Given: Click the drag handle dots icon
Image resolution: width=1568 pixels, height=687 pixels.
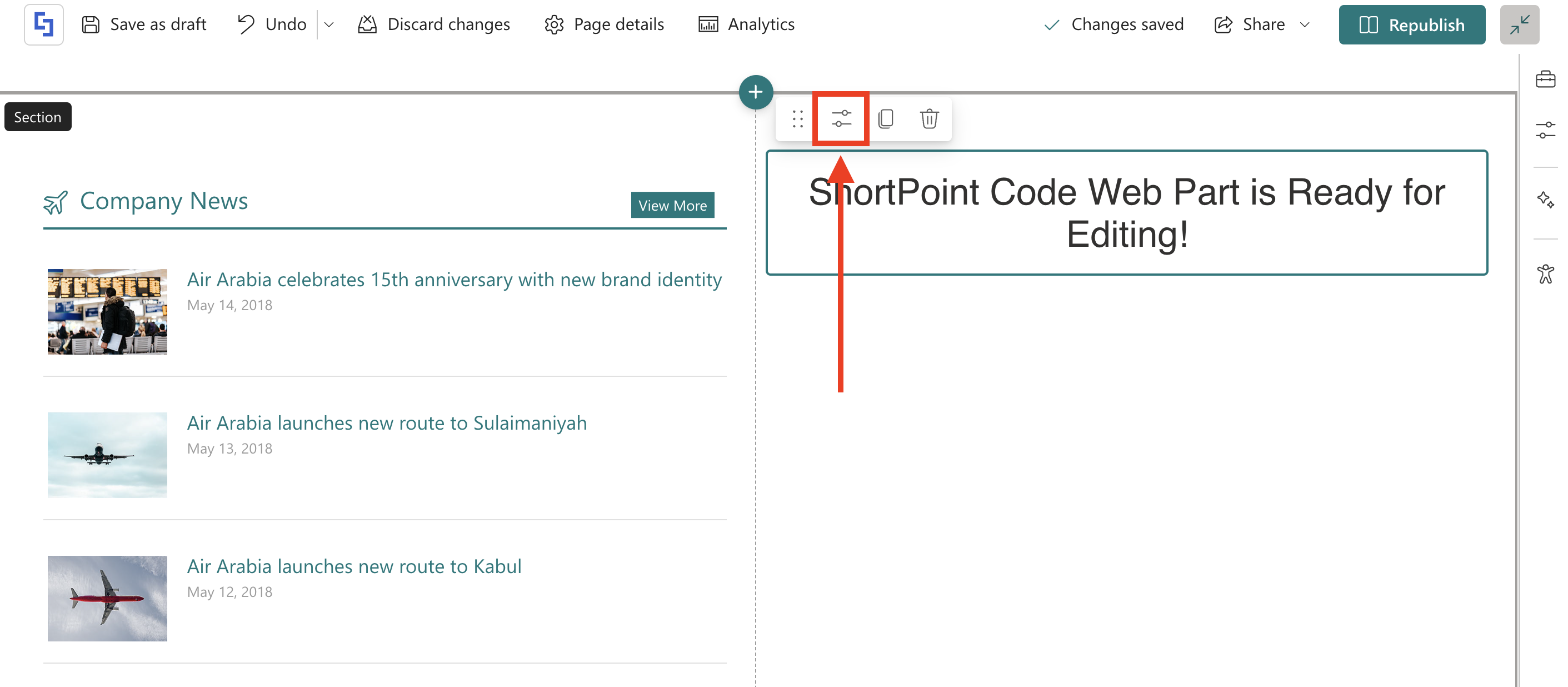Looking at the screenshot, I should (x=797, y=119).
